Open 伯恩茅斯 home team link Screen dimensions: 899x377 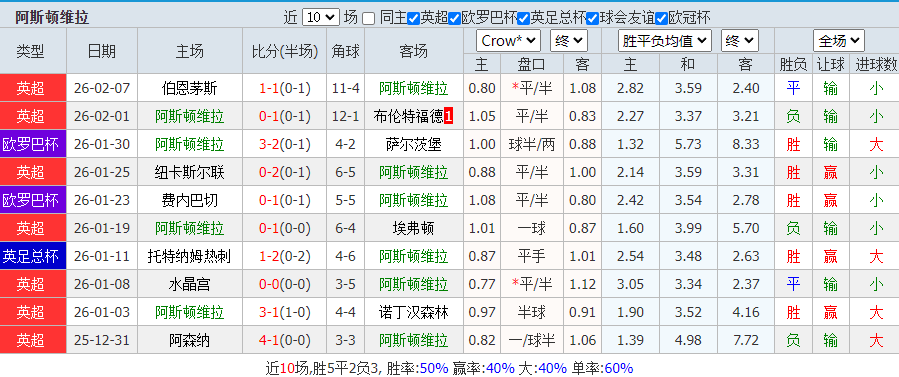click(189, 88)
